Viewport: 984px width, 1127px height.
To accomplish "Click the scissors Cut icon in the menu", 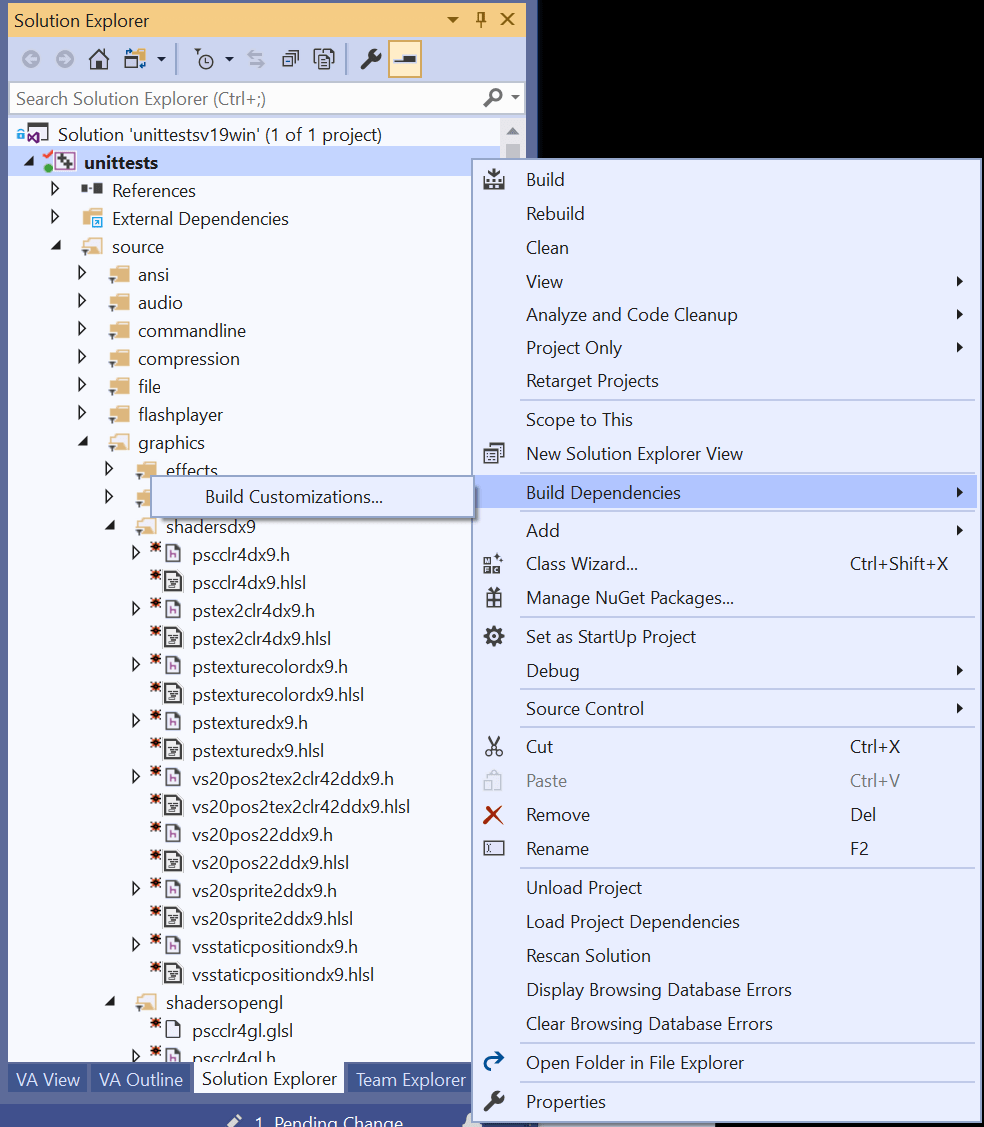I will (494, 746).
